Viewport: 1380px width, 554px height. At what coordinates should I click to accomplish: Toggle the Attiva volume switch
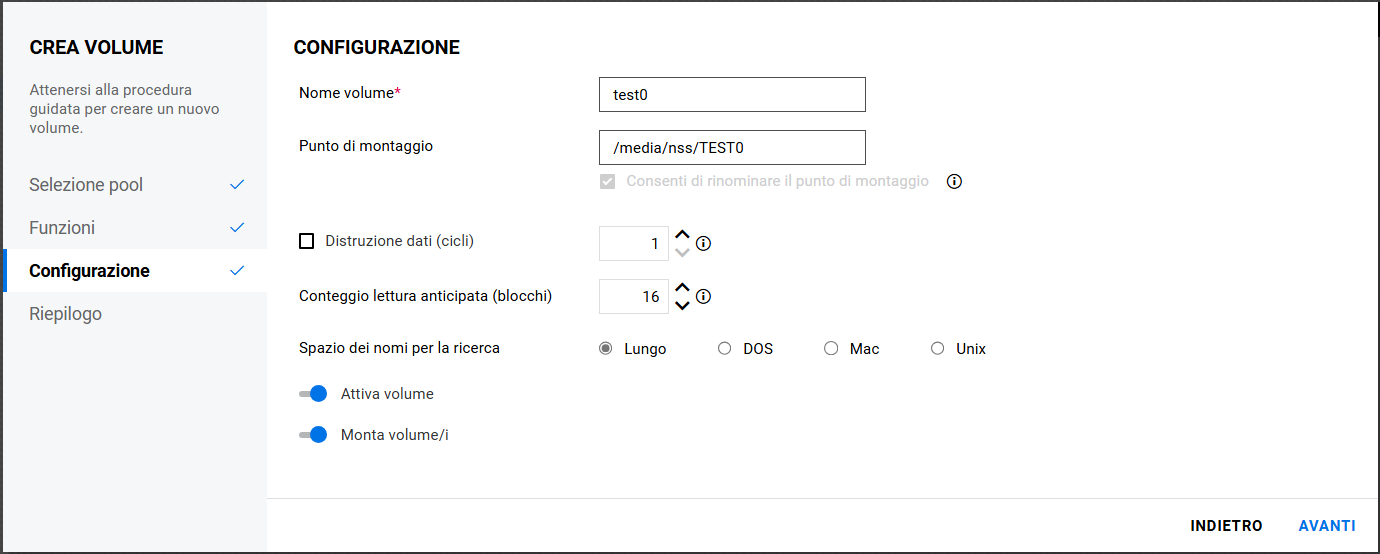314,394
